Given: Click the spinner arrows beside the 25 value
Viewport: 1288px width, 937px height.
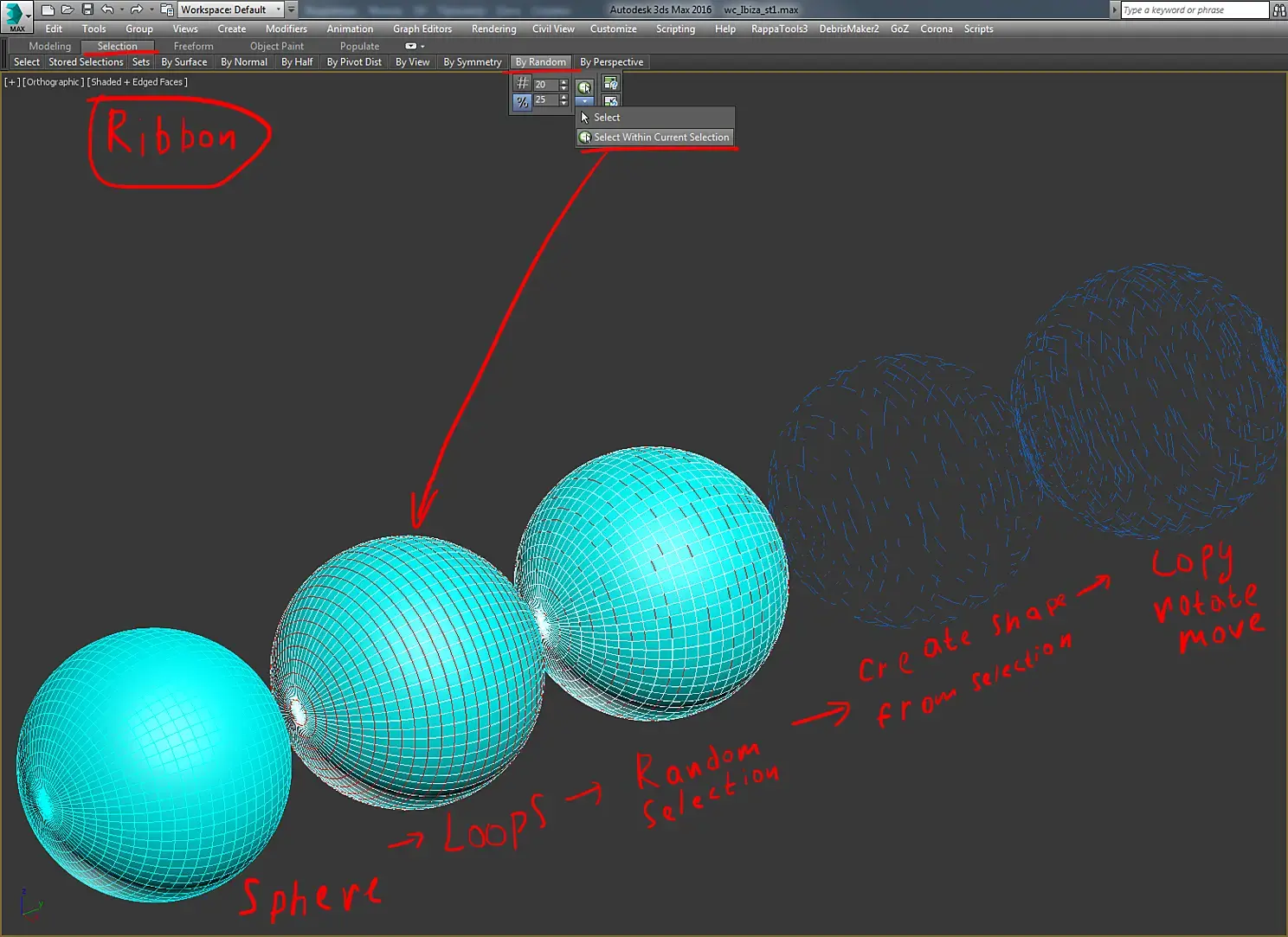Looking at the screenshot, I should click(x=563, y=100).
